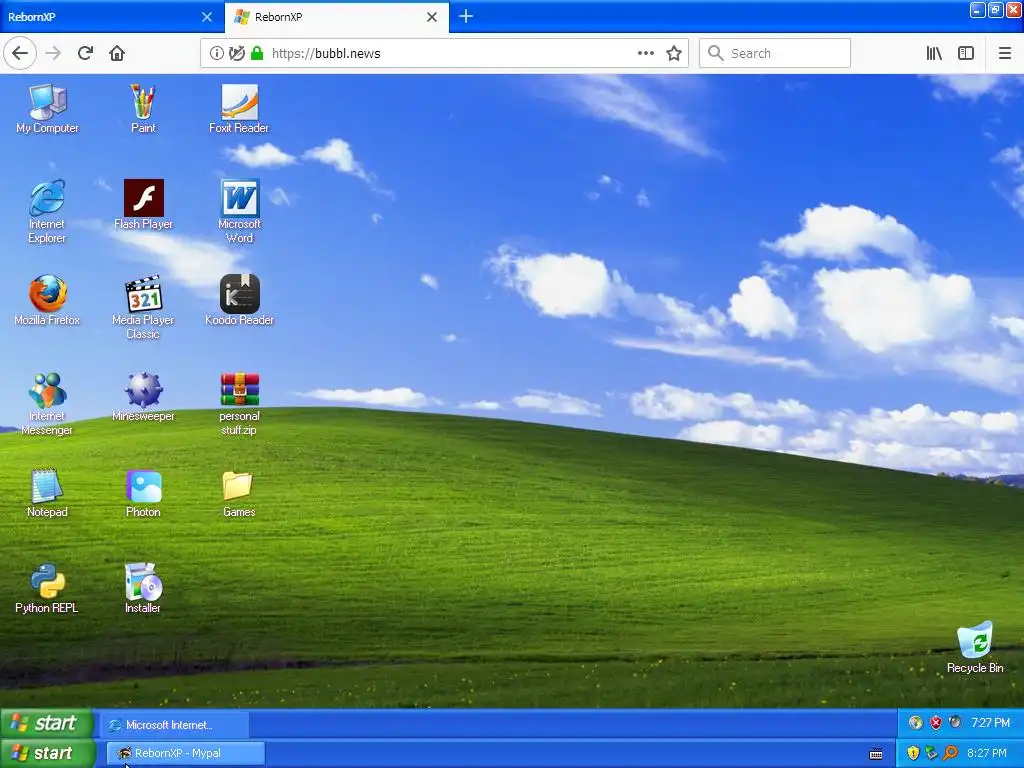1024x768 pixels.
Task: Select the Installer desktop icon
Action: (x=143, y=588)
